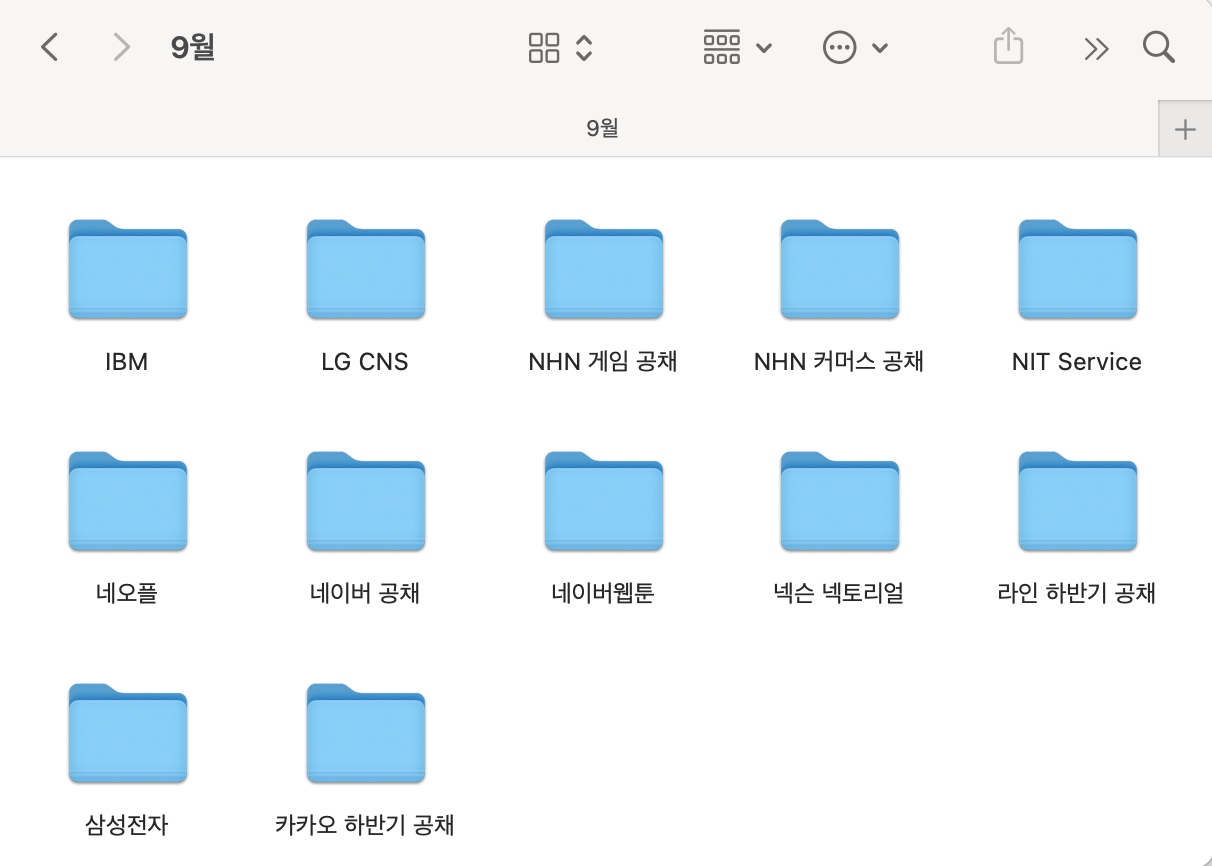This screenshot has height=866, width=1212.
Task: Click the 네오플 name label
Action: (127, 593)
